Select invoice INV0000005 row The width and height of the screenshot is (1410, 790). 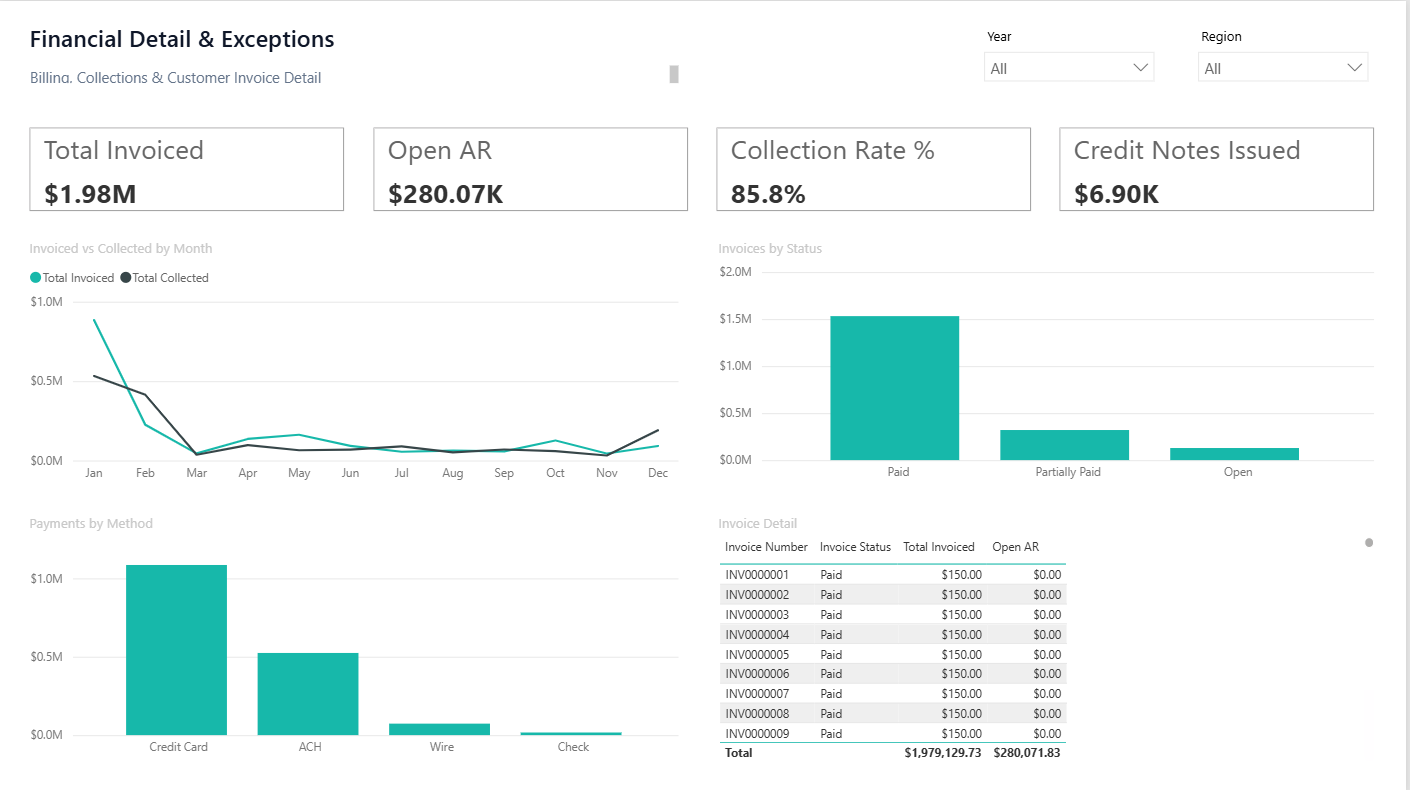pyautogui.click(x=893, y=654)
